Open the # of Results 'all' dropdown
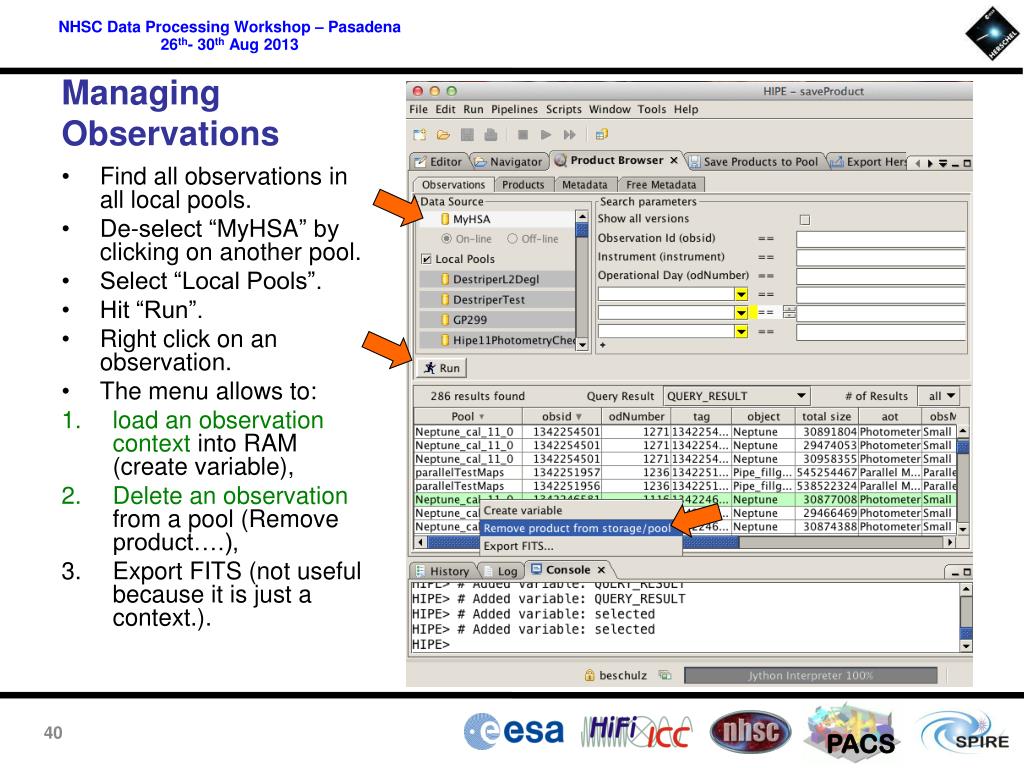The image size is (1024, 768). tap(941, 396)
